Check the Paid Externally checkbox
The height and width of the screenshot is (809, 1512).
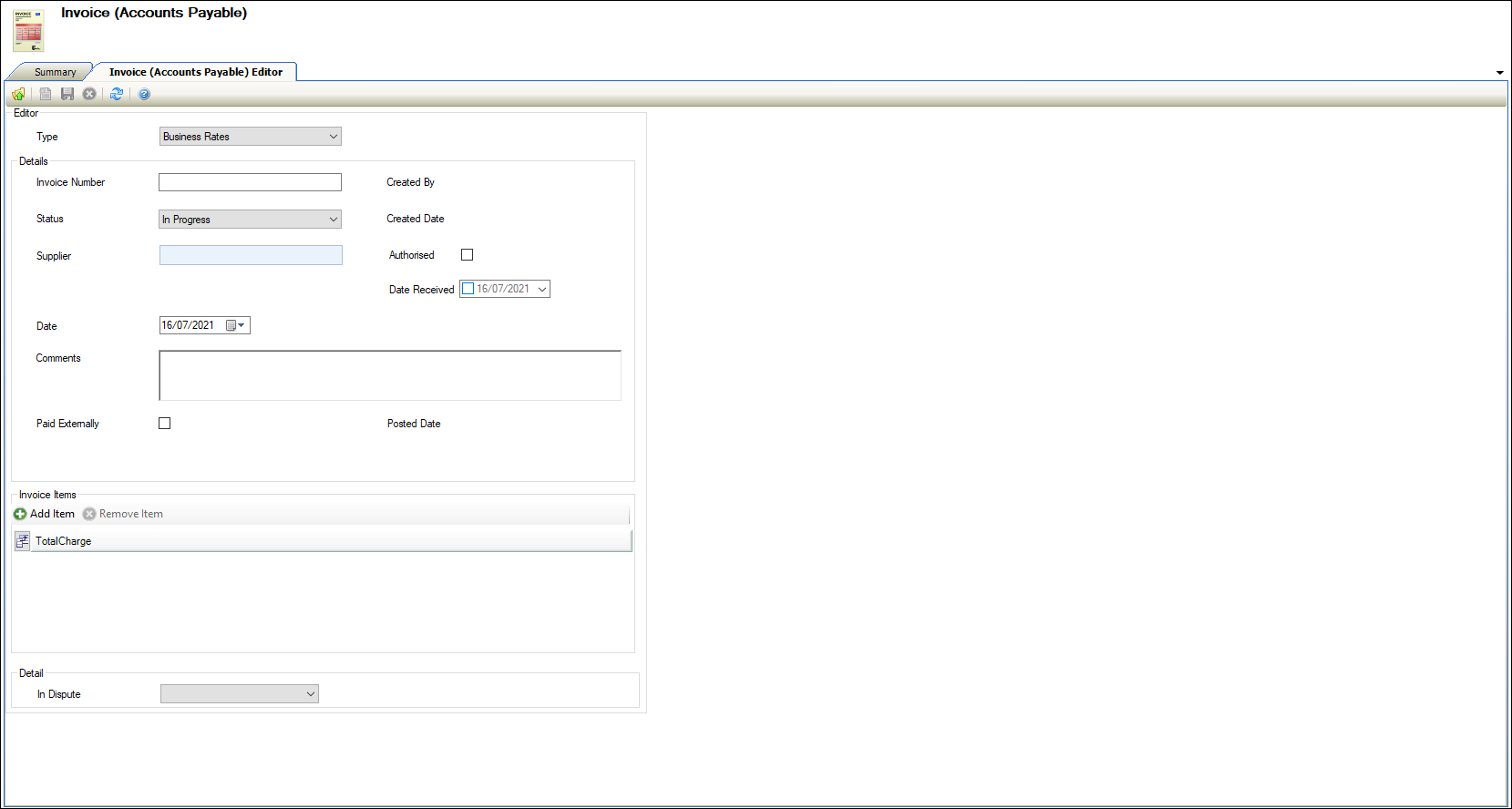(165, 424)
